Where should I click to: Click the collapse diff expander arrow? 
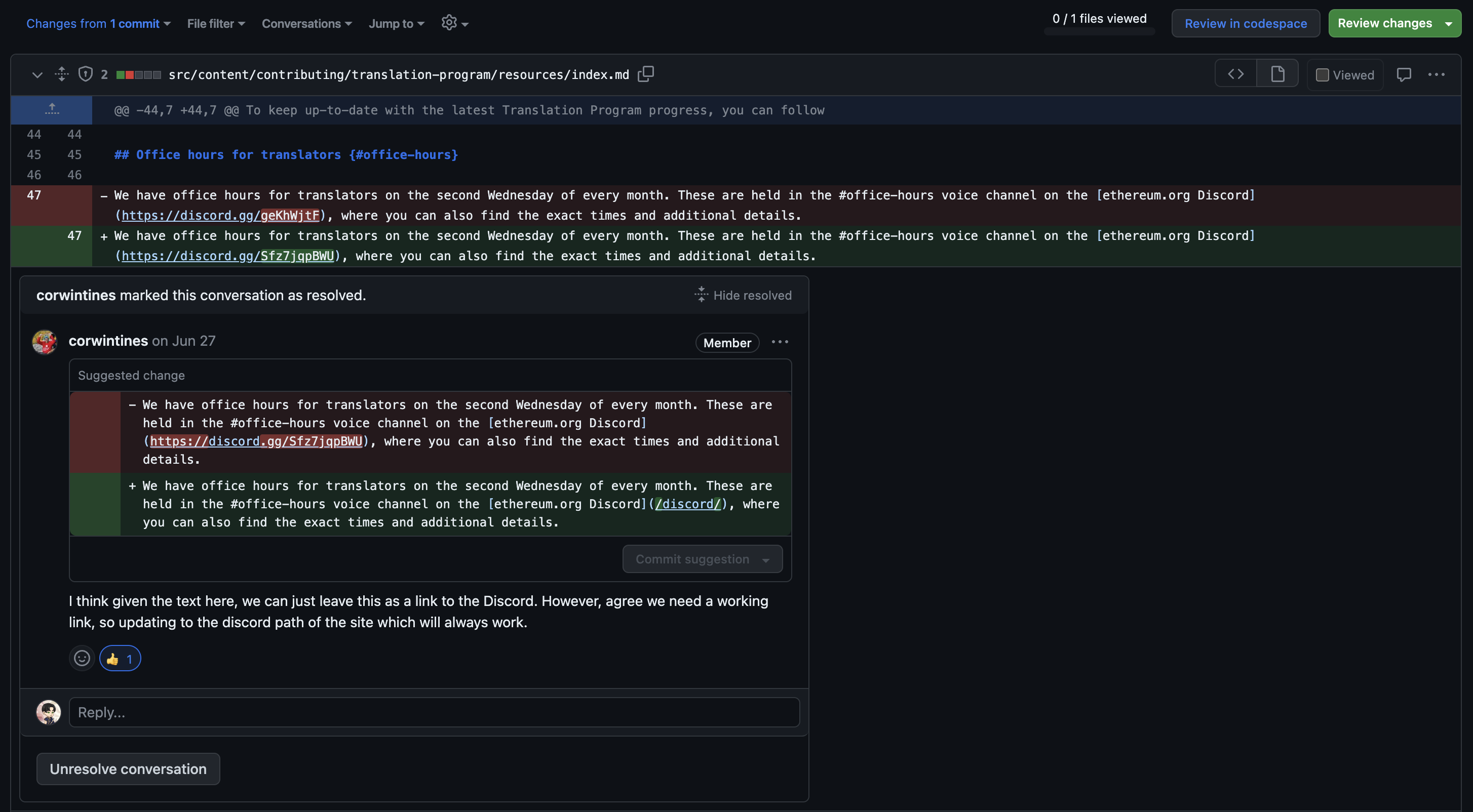point(36,73)
